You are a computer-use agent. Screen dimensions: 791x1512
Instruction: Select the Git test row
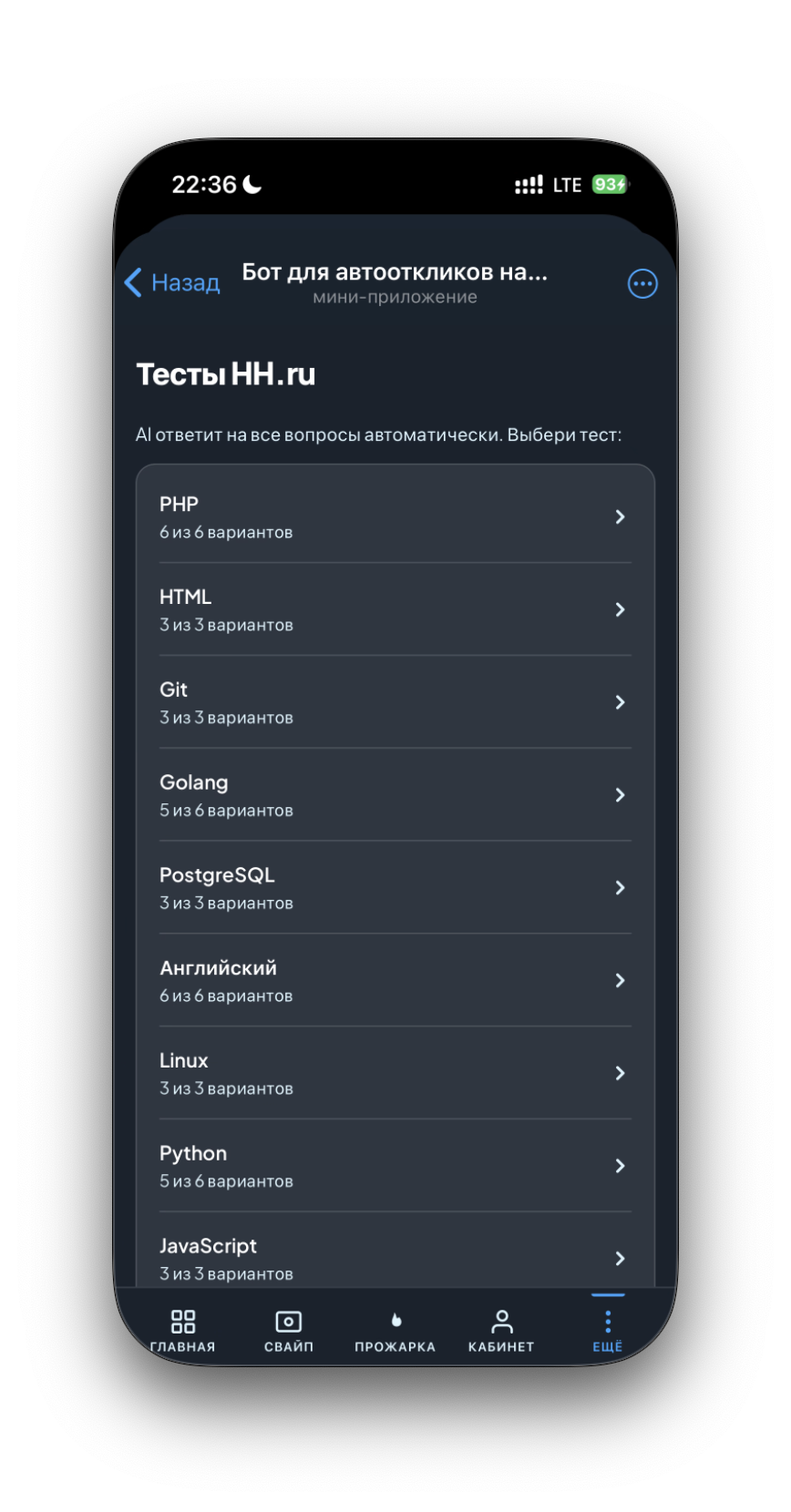(x=395, y=702)
